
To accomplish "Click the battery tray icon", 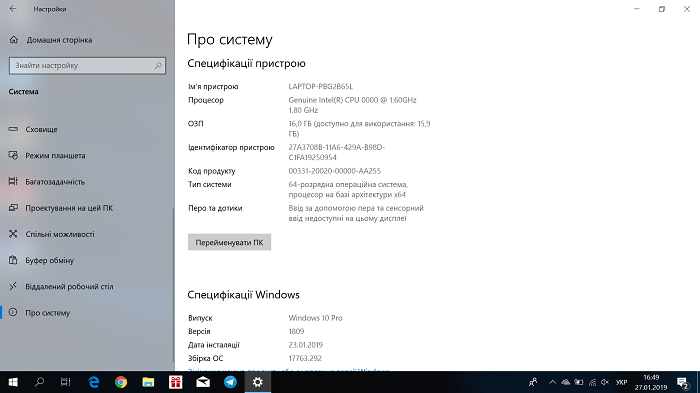I will pyautogui.click(x=579, y=382).
